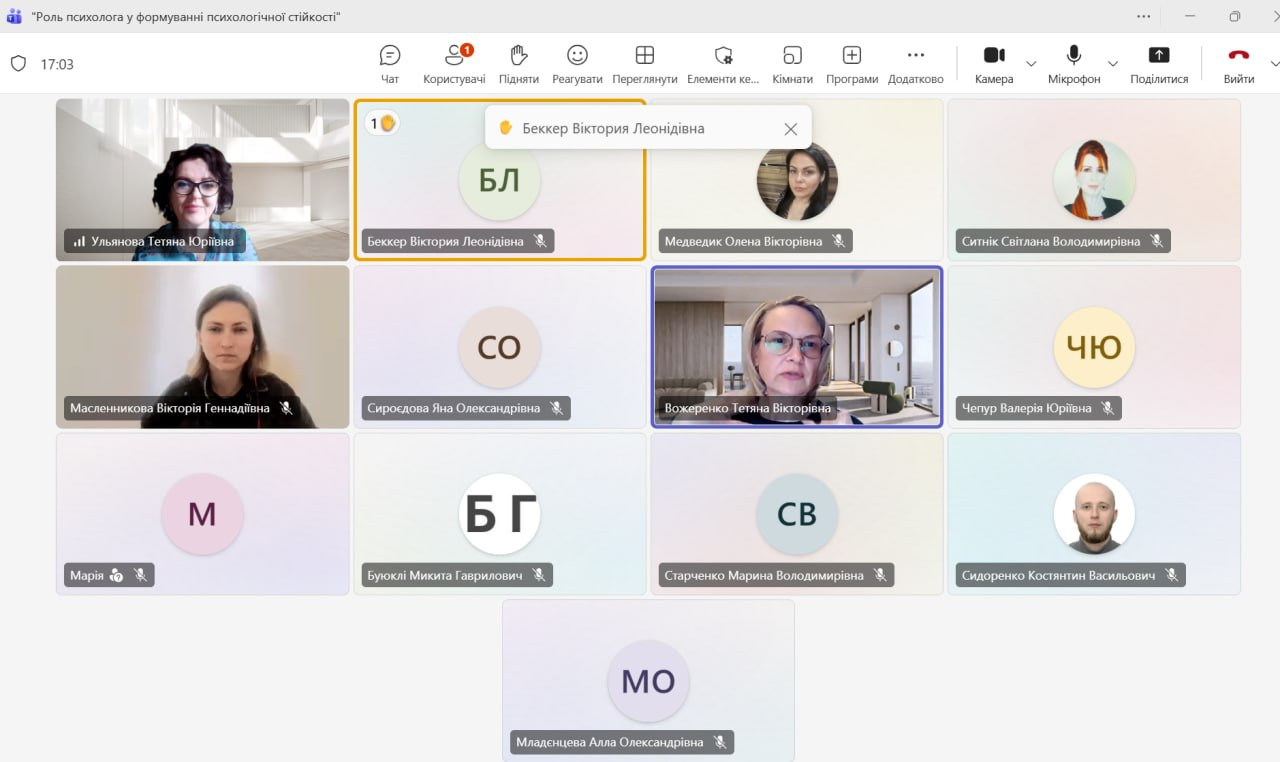
Task: Expand microphone options dropdown arrow
Action: click(x=1113, y=64)
